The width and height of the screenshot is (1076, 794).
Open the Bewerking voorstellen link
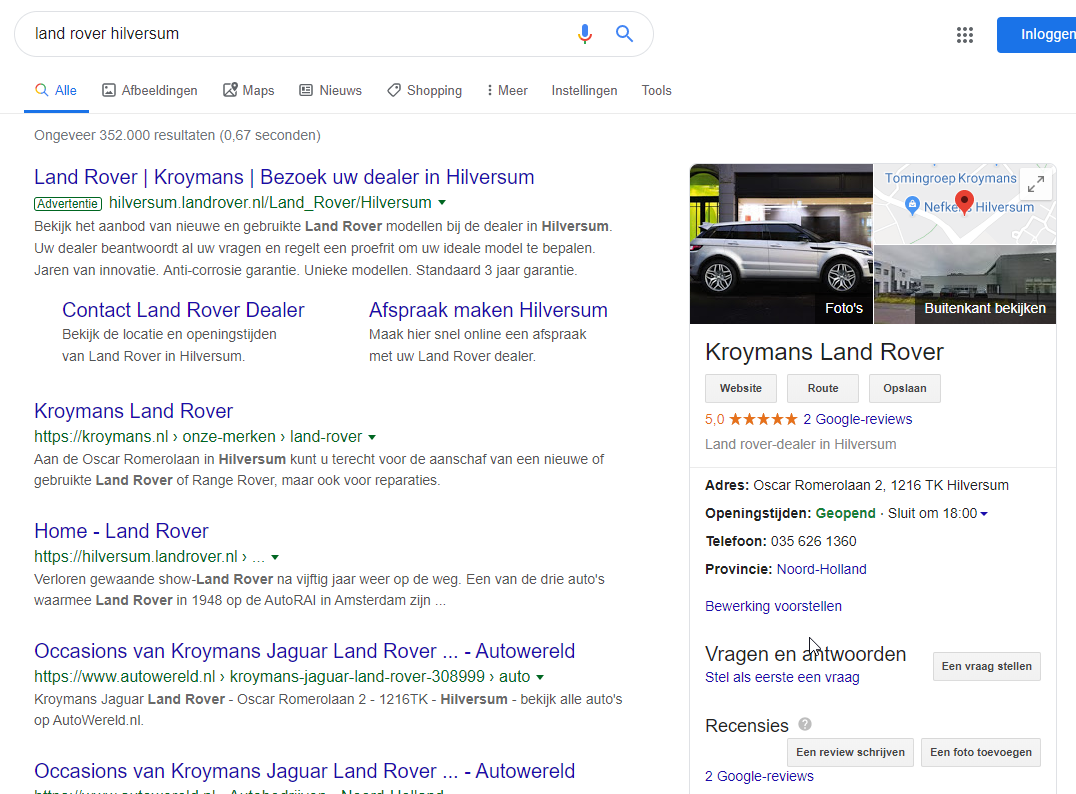773,606
